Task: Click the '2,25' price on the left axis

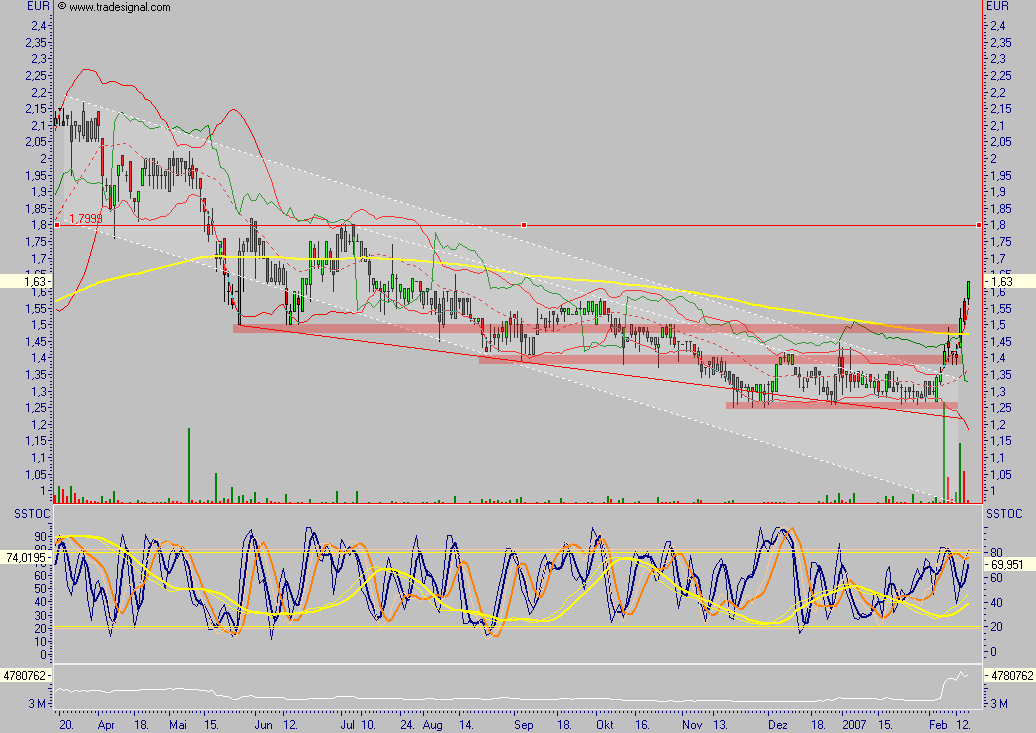Action: coord(36,75)
